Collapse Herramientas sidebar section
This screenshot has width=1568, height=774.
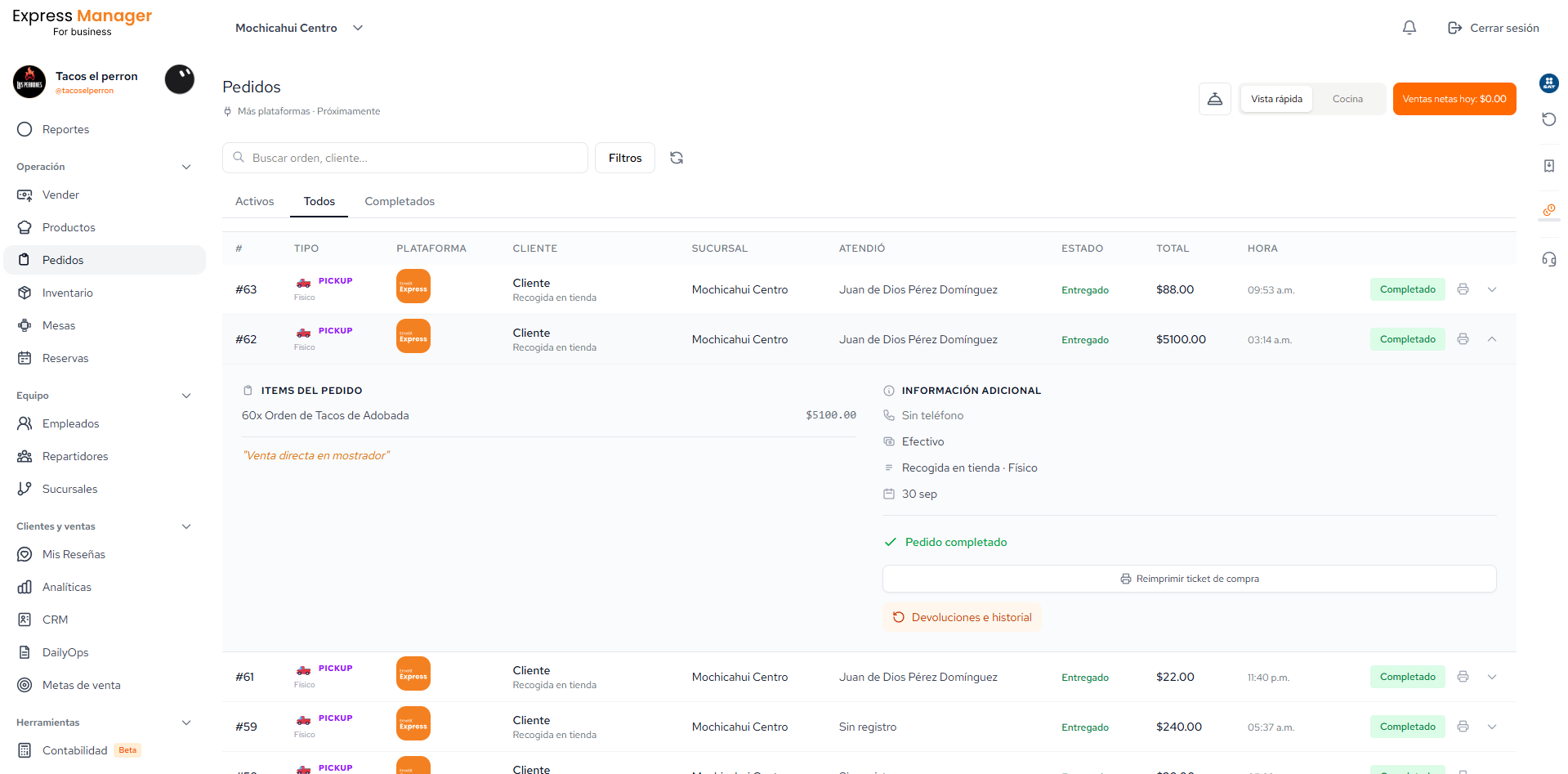[186, 723]
